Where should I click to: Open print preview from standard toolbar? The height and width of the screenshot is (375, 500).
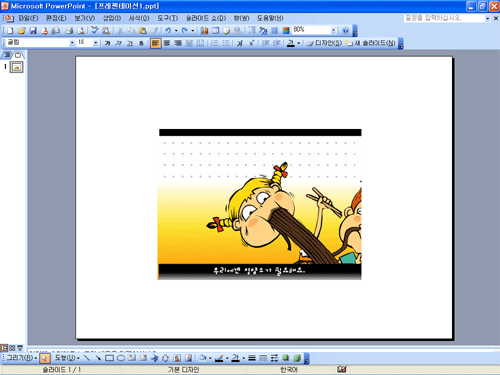(x=81, y=31)
